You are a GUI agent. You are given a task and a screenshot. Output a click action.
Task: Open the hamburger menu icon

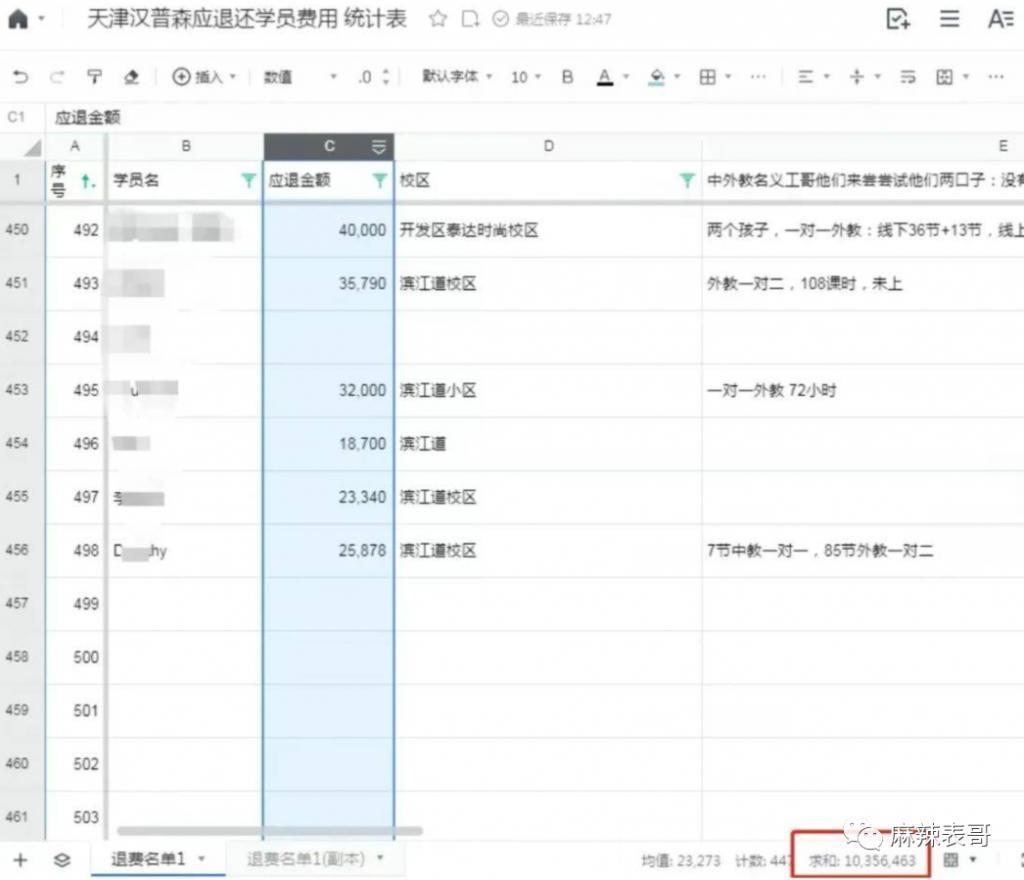tap(949, 18)
